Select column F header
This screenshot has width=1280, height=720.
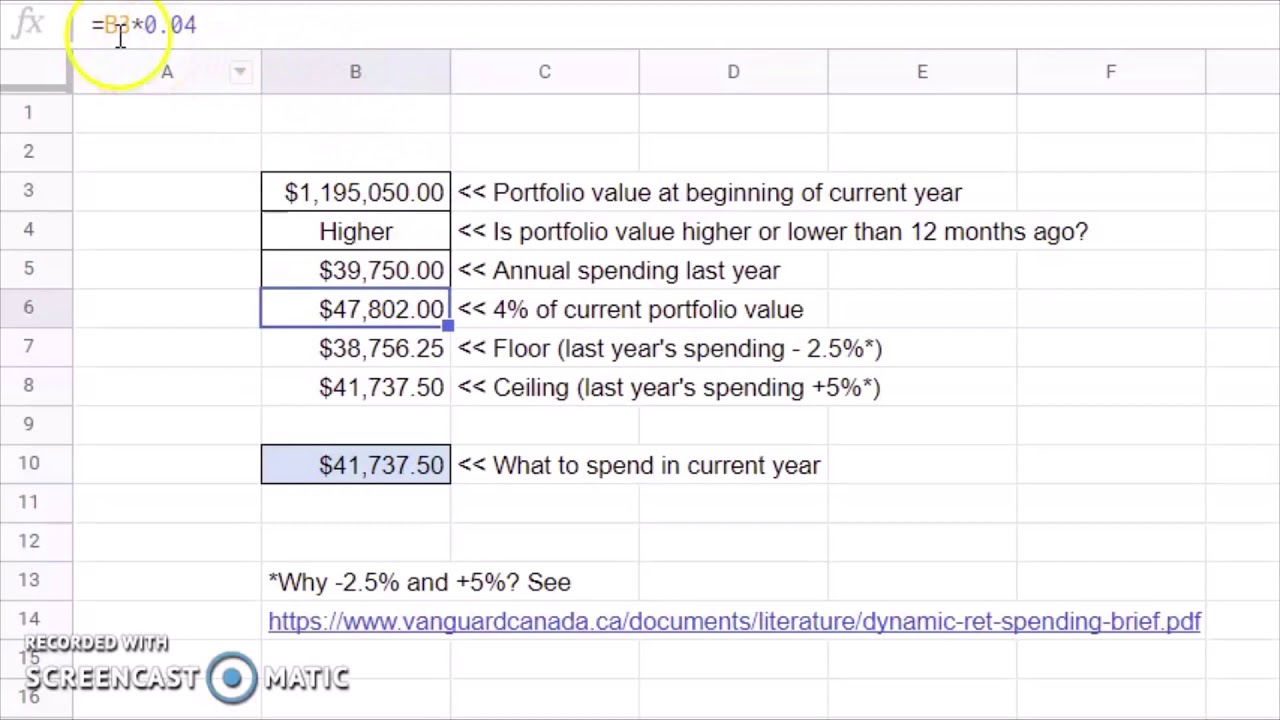[1111, 72]
